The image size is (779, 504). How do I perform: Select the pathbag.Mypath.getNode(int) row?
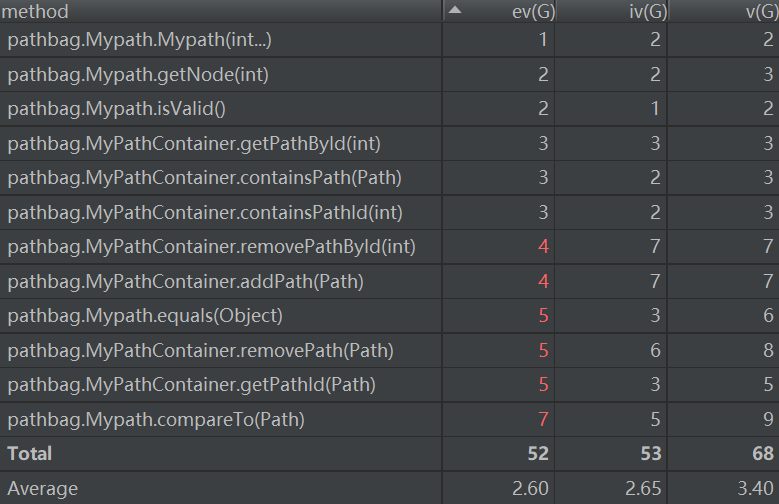[x=138, y=74]
